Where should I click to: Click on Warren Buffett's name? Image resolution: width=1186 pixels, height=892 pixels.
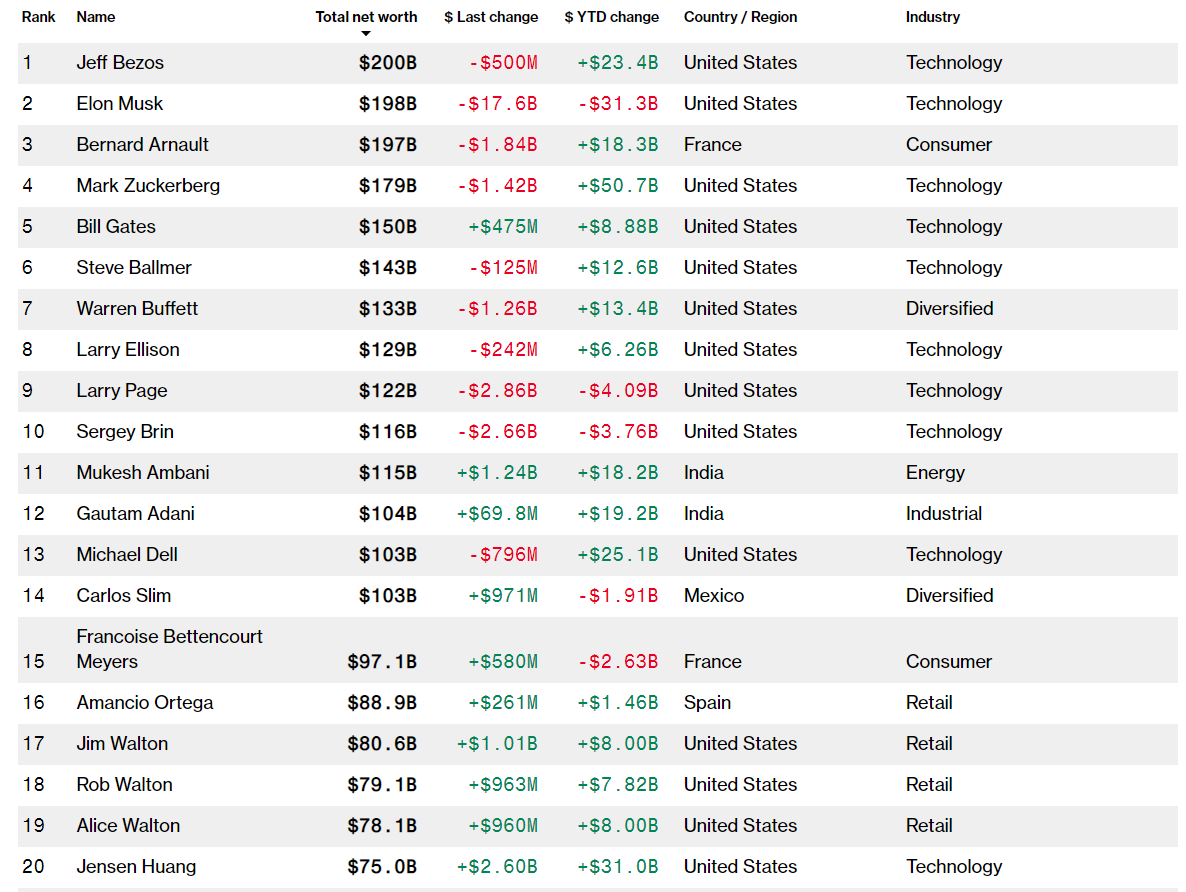click(137, 309)
